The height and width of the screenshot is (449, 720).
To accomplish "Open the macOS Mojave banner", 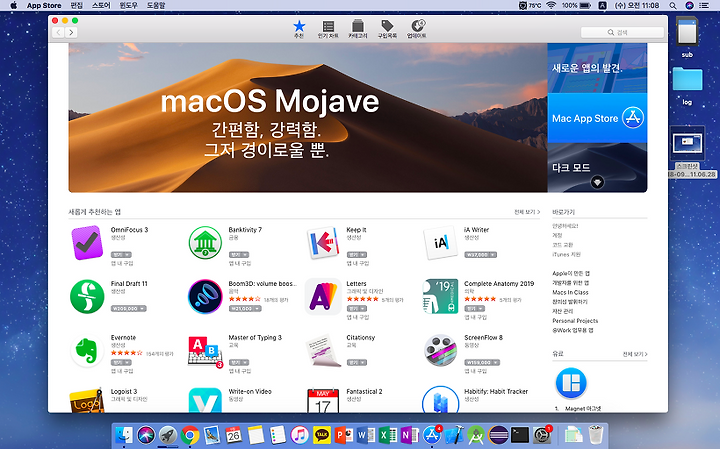I will pos(308,118).
